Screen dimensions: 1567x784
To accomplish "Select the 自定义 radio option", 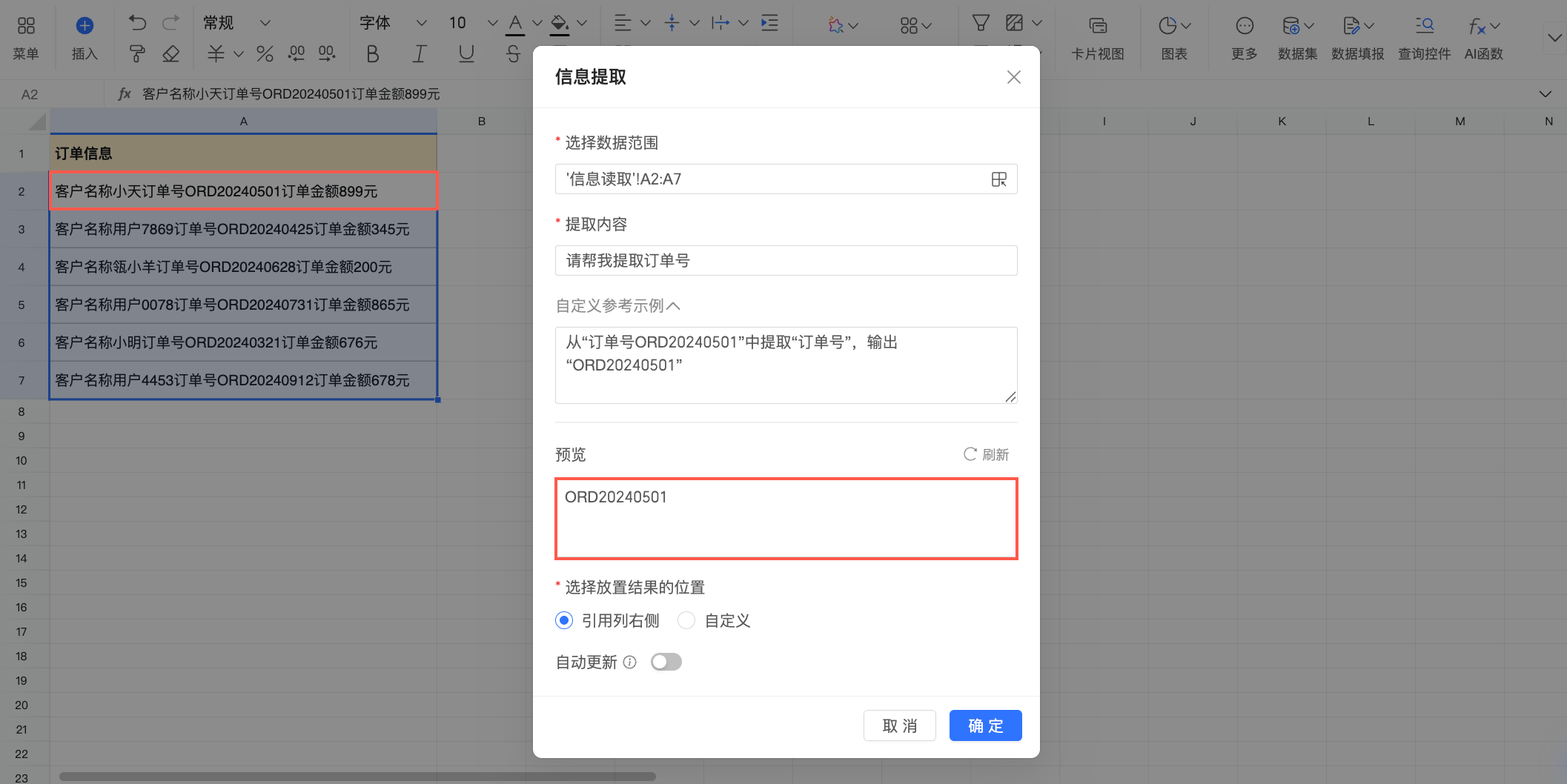I will 686,620.
